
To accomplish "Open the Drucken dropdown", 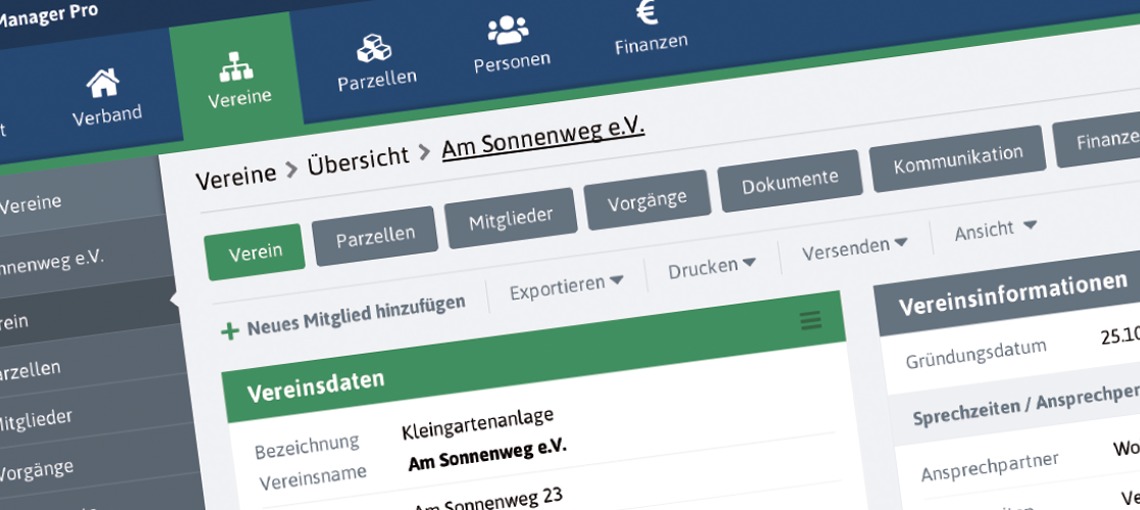I will pyautogui.click(x=712, y=268).
